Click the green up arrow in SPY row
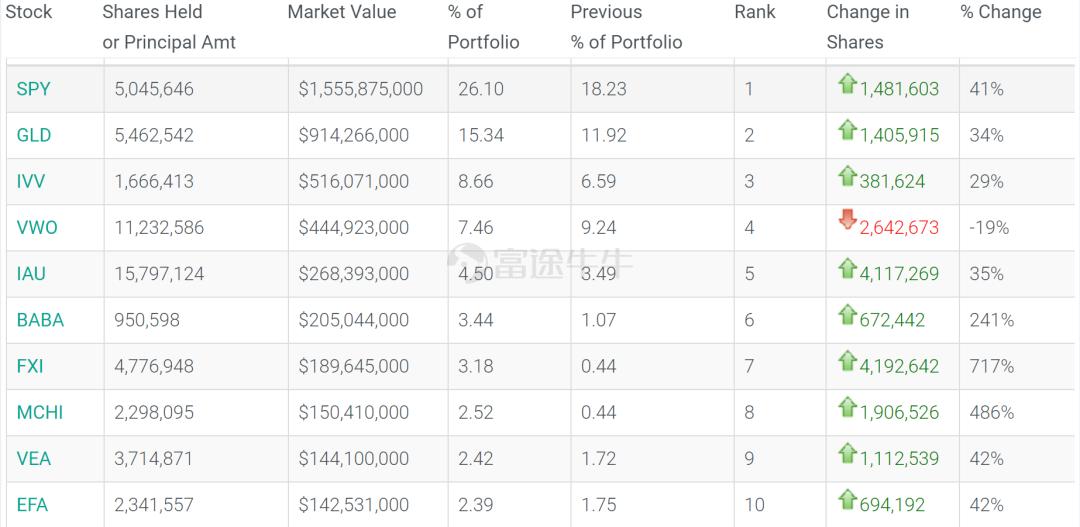The width and height of the screenshot is (1080, 527). point(848,84)
